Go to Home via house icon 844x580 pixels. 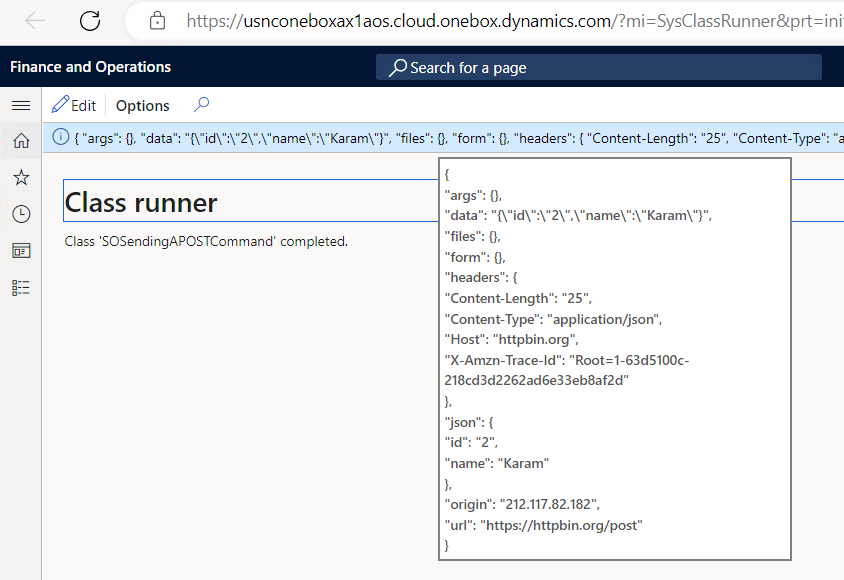21,140
